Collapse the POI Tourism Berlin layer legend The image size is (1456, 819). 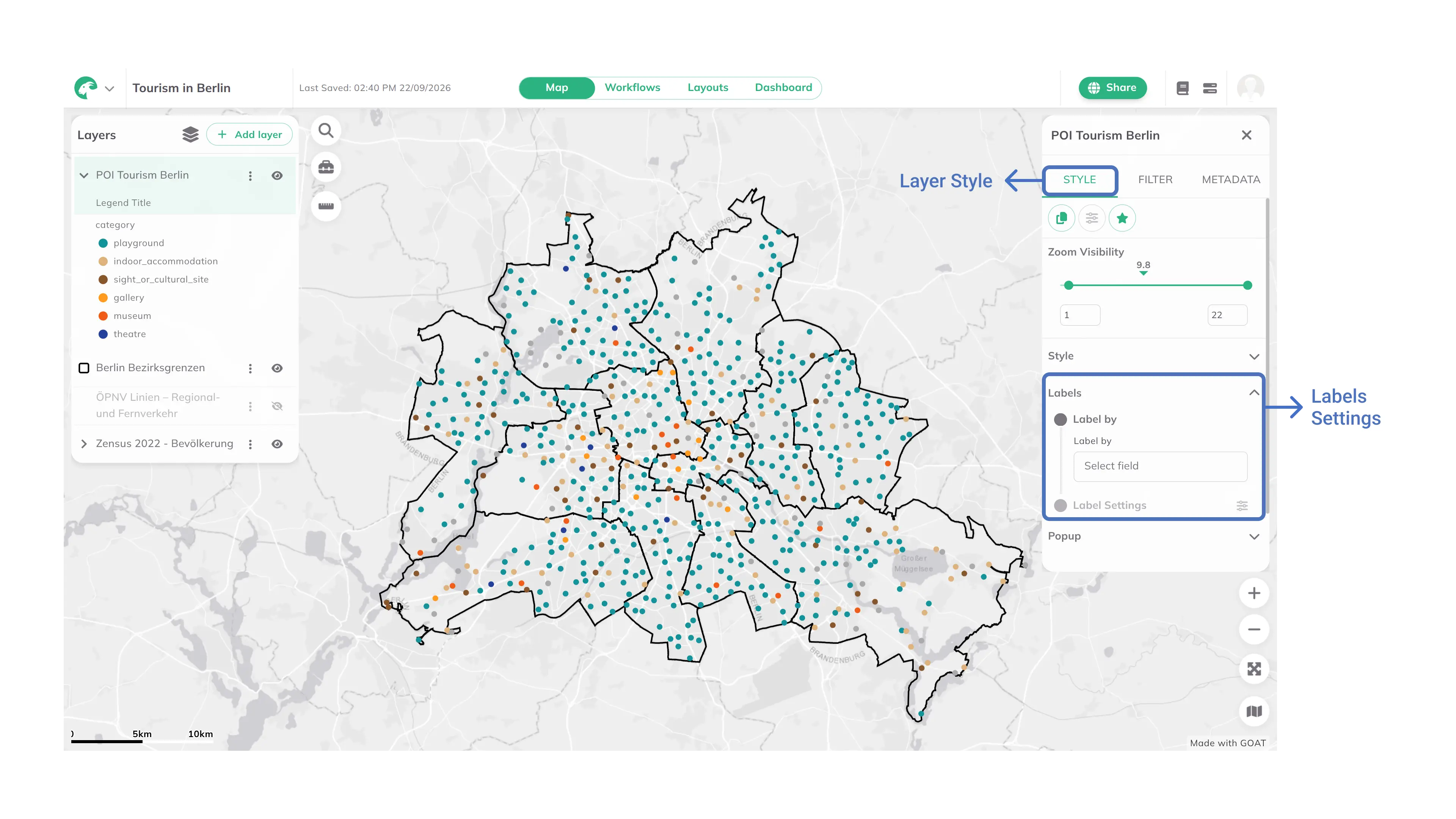click(x=84, y=175)
